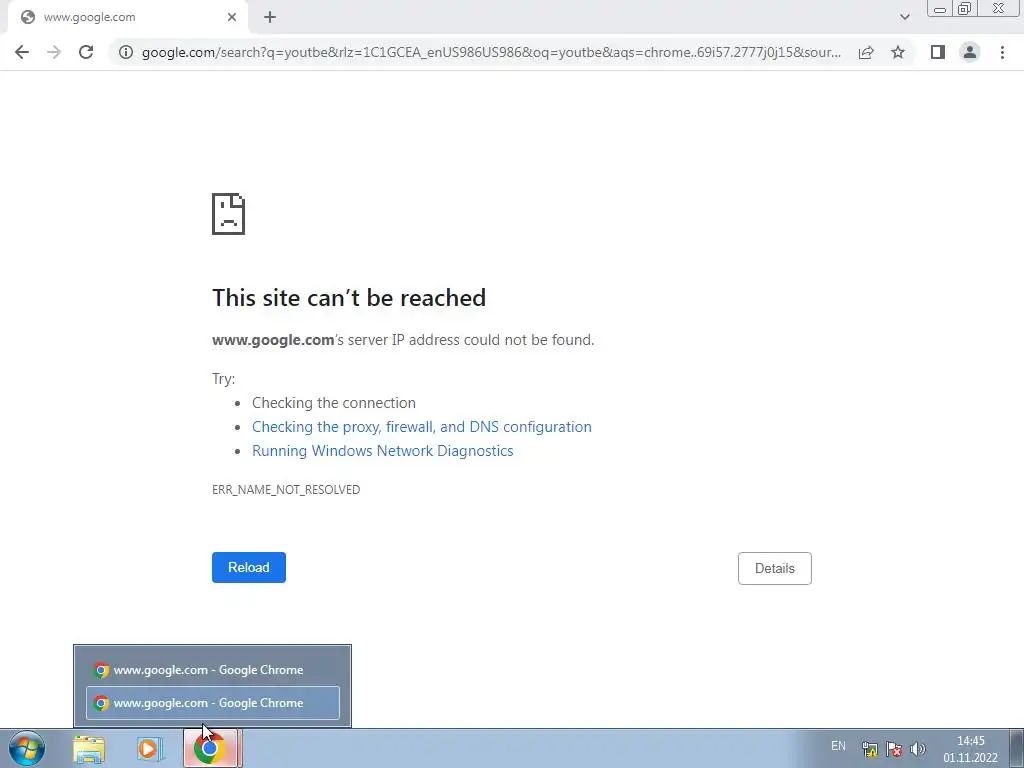Screen dimensions: 1024x768
Task: Expand the tab search chevron
Action: pos(904,17)
